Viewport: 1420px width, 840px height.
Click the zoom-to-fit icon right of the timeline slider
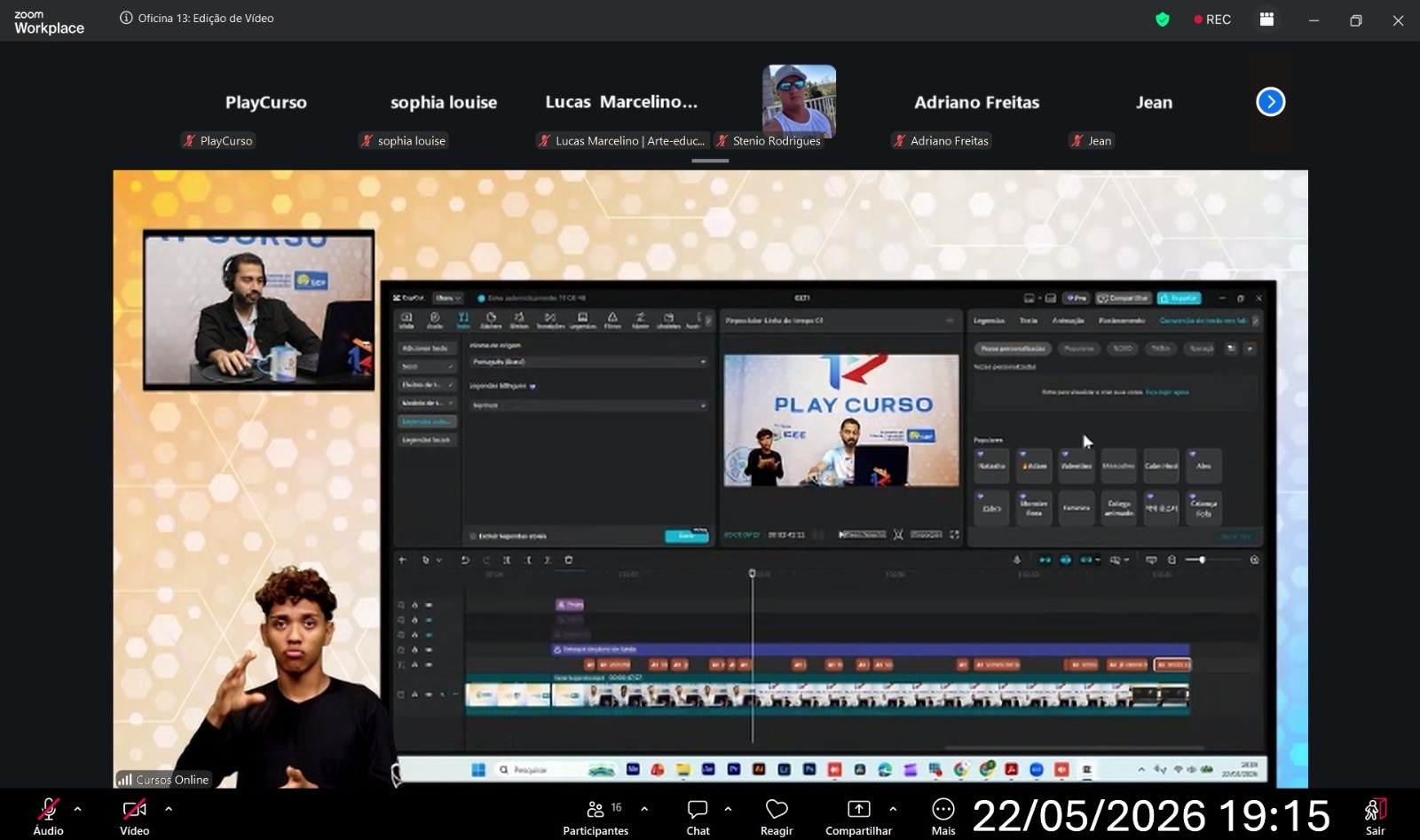pos(1254,560)
